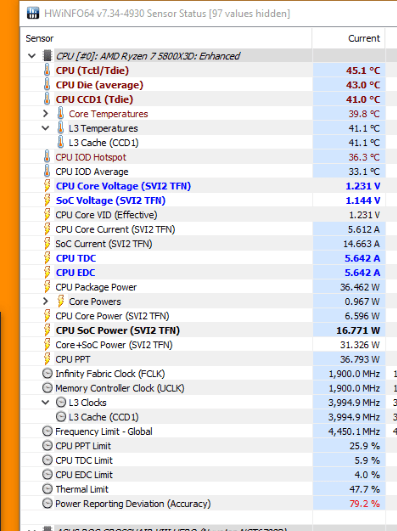The width and height of the screenshot is (397, 531).
Task: Click the 47.7 % thermal limit value
Action: tap(364, 489)
